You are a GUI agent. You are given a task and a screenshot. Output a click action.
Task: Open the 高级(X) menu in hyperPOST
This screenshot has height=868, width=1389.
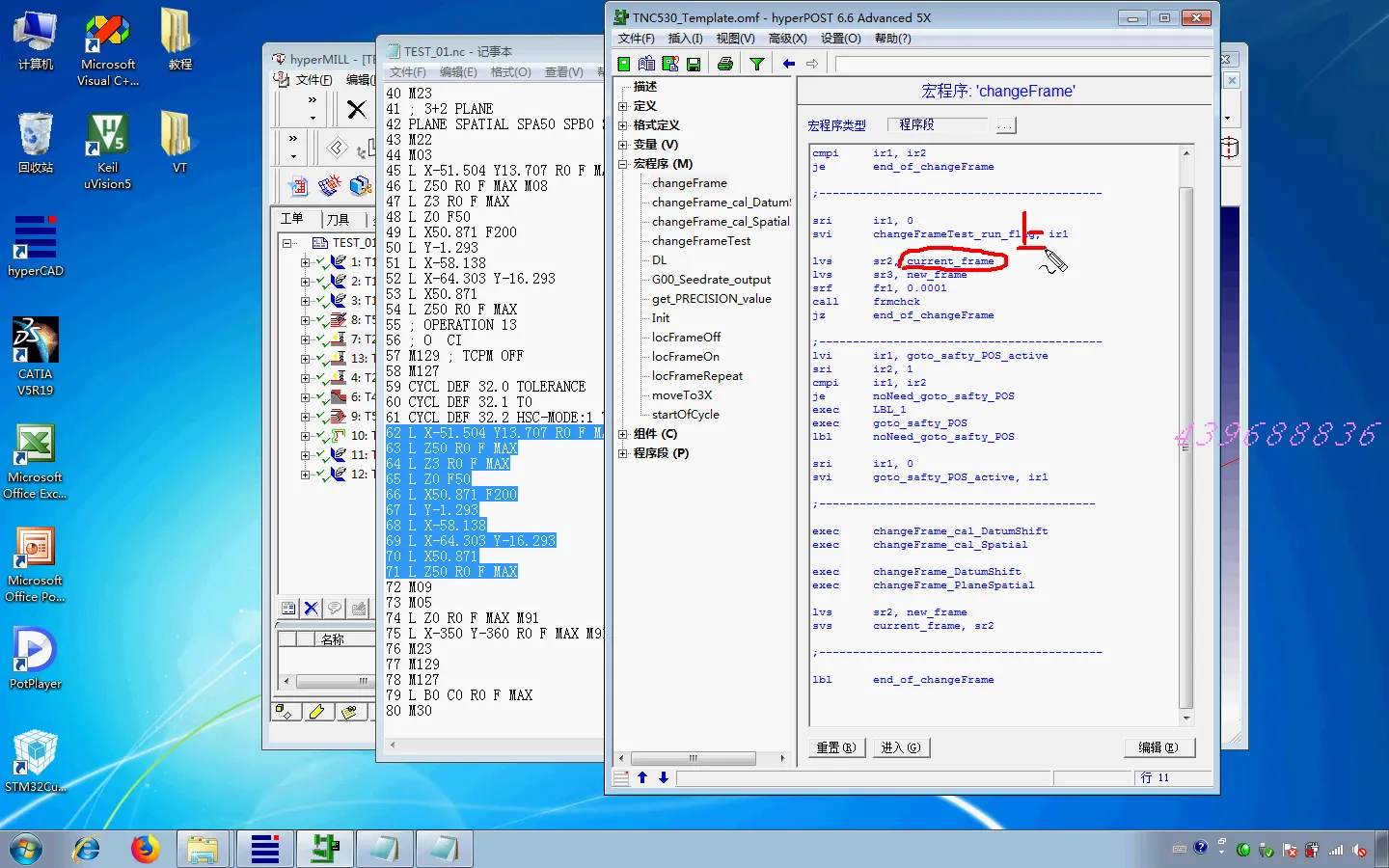click(787, 39)
